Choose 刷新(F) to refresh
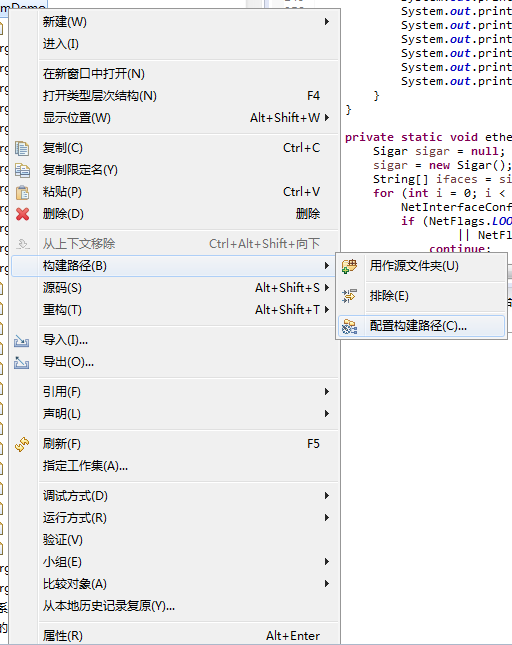This screenshot has width=512, height=645. point(176,444)
